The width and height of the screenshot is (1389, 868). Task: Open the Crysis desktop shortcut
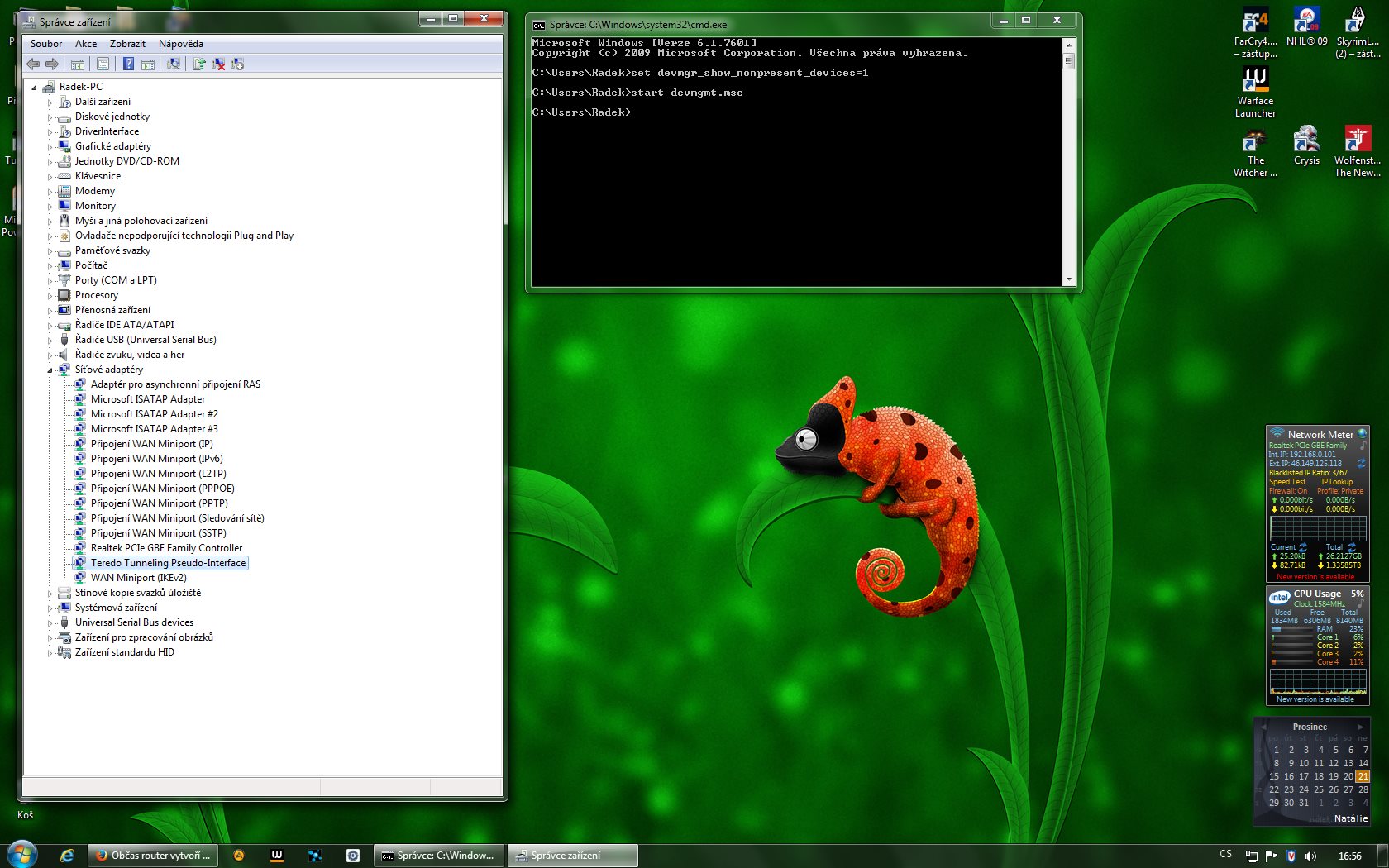[1306, 146]
